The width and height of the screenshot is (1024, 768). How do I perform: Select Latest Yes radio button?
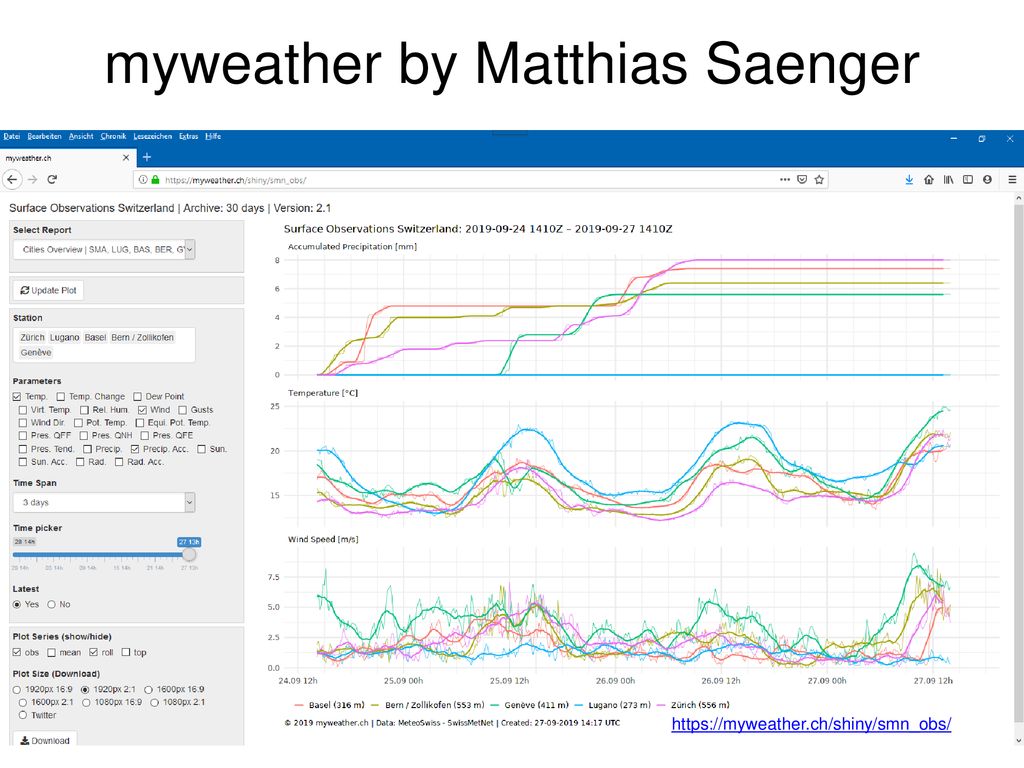tap(16, 604)
